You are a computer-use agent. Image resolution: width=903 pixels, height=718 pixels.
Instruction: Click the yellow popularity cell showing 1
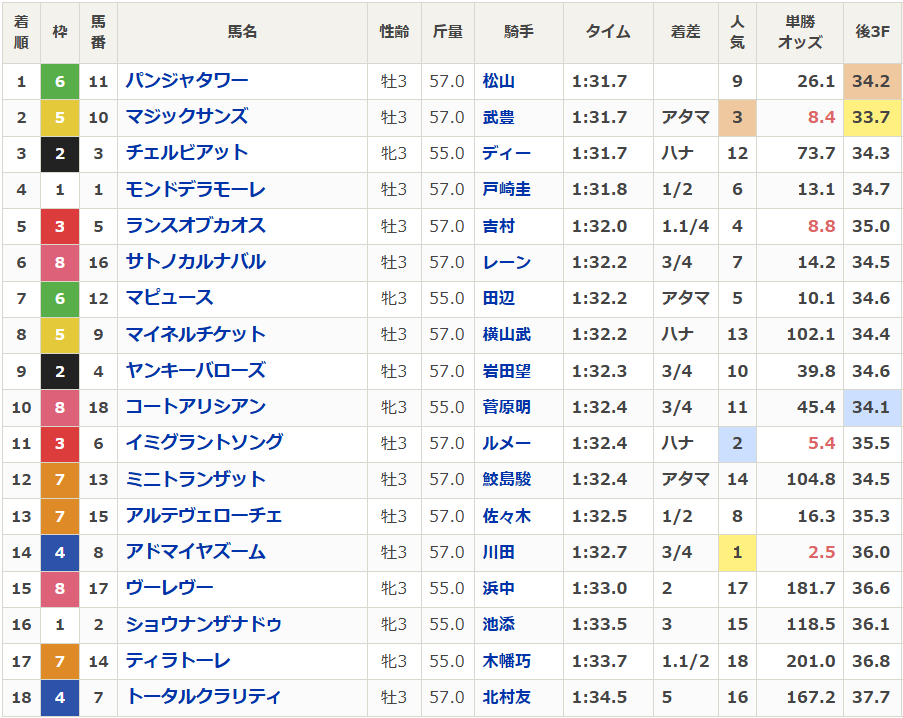pyautogui.click(x=737, y=553)
